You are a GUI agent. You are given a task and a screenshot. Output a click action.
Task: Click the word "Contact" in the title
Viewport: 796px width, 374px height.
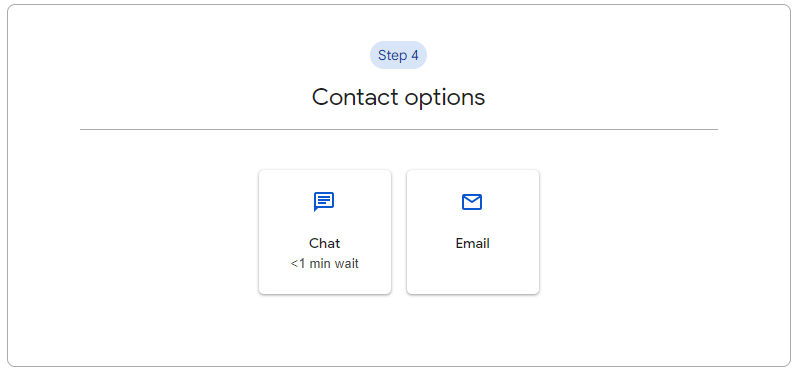pos(355,96)
